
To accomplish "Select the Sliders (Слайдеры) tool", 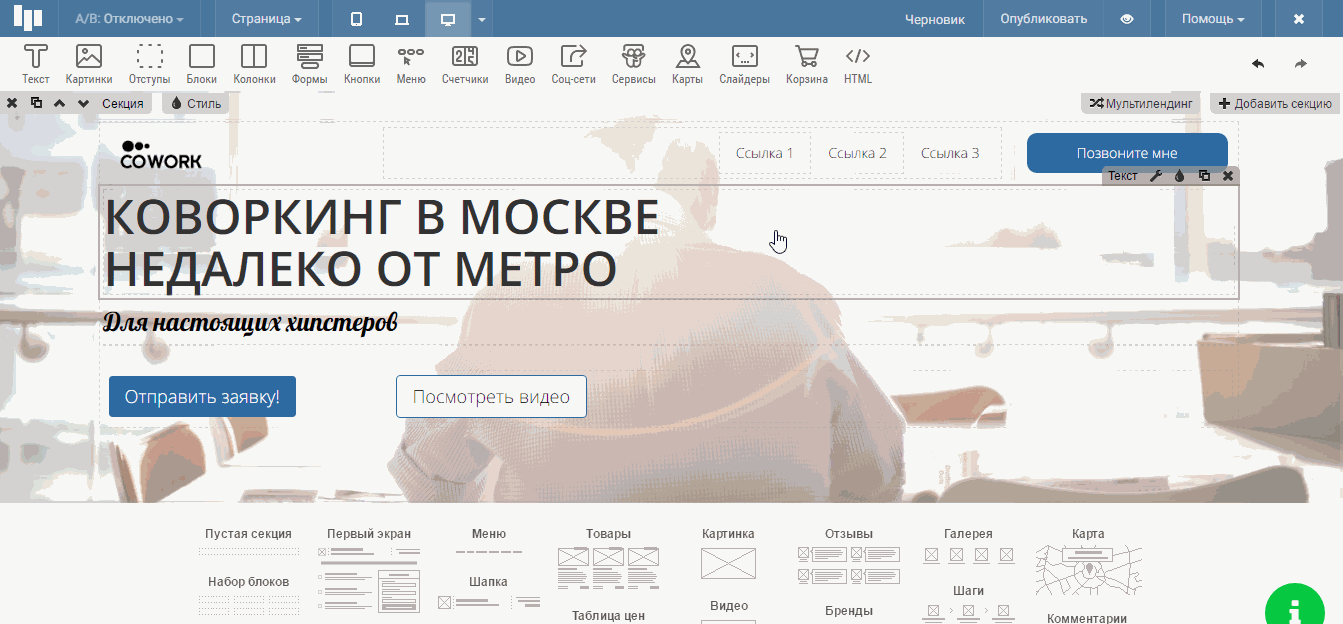I will (x=744, y=64).
